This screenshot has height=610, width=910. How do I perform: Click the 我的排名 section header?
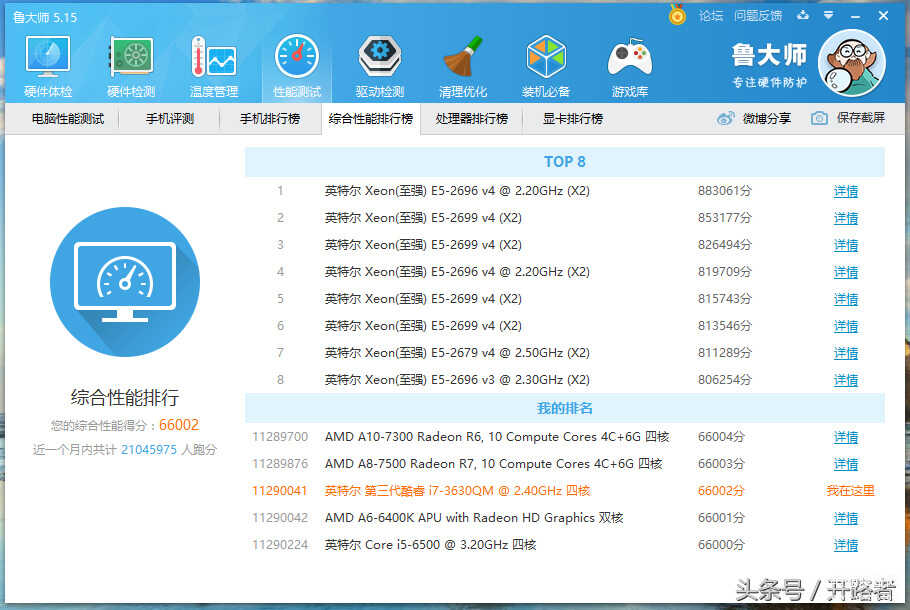[x=565, y=408]
